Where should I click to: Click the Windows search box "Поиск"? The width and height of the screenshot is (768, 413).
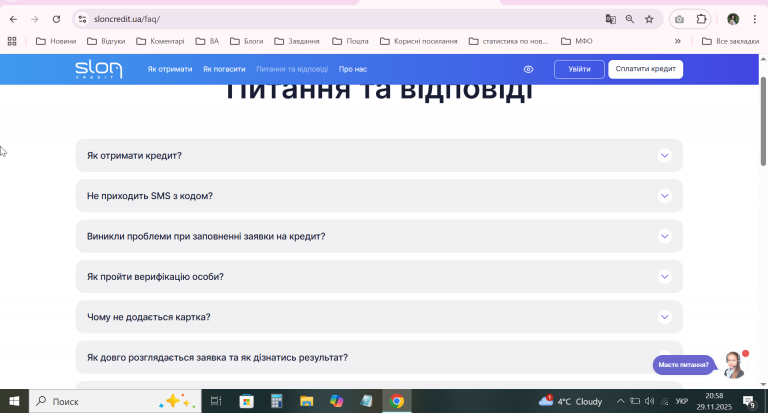click(x=115, y=401)
